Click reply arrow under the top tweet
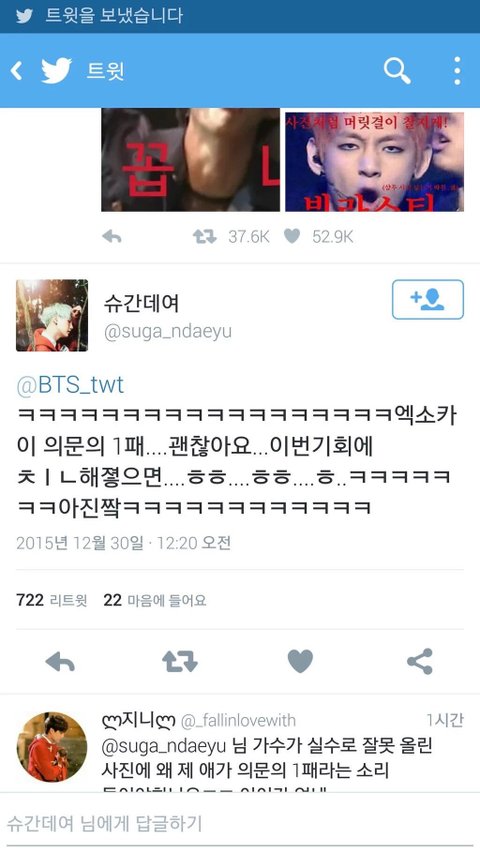The width and height of the screenshot is (480, 853). [112, 236]
